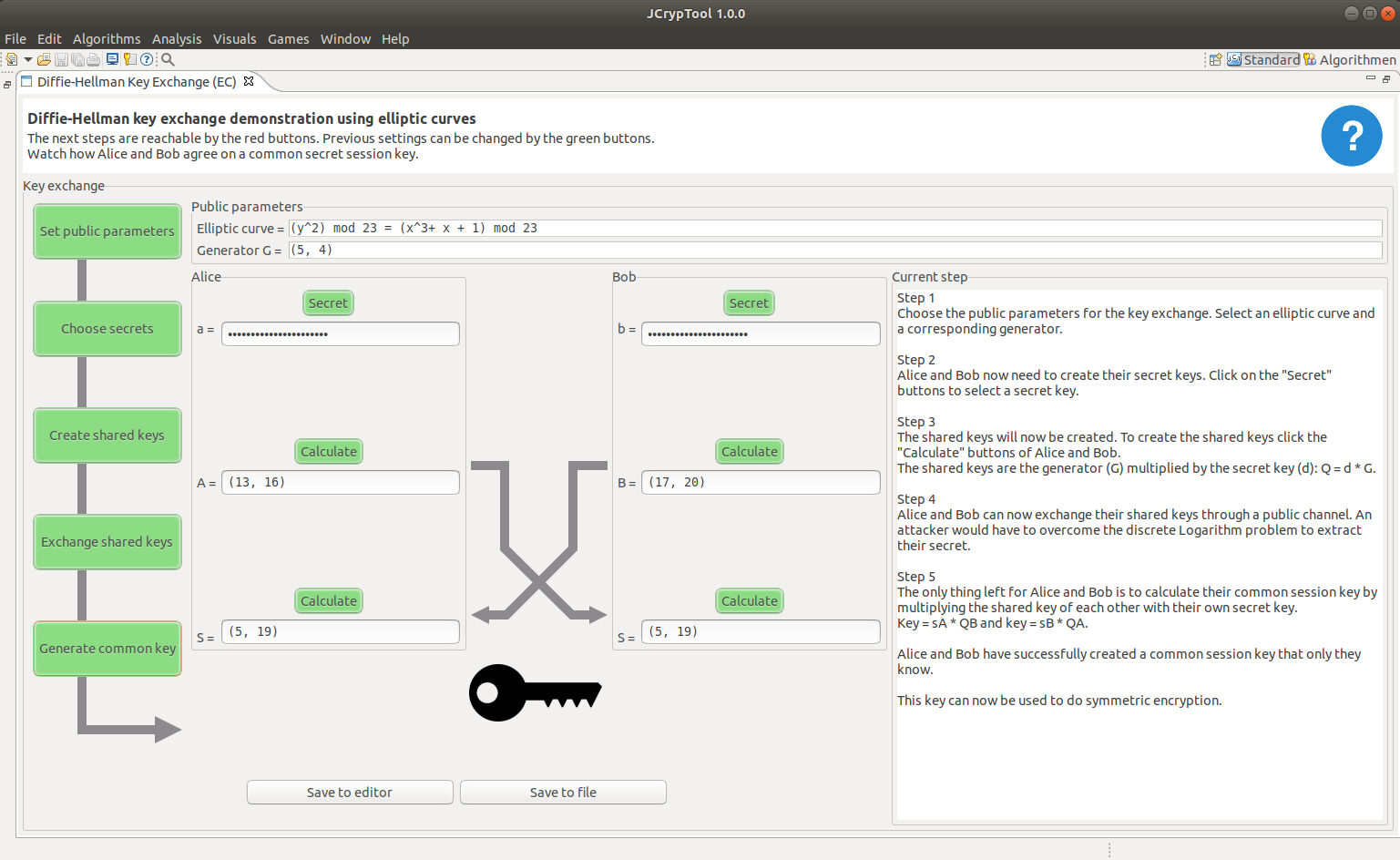Click Bob's secret b password field
The width and height of the screenshot is (1400, 860).
761,333
